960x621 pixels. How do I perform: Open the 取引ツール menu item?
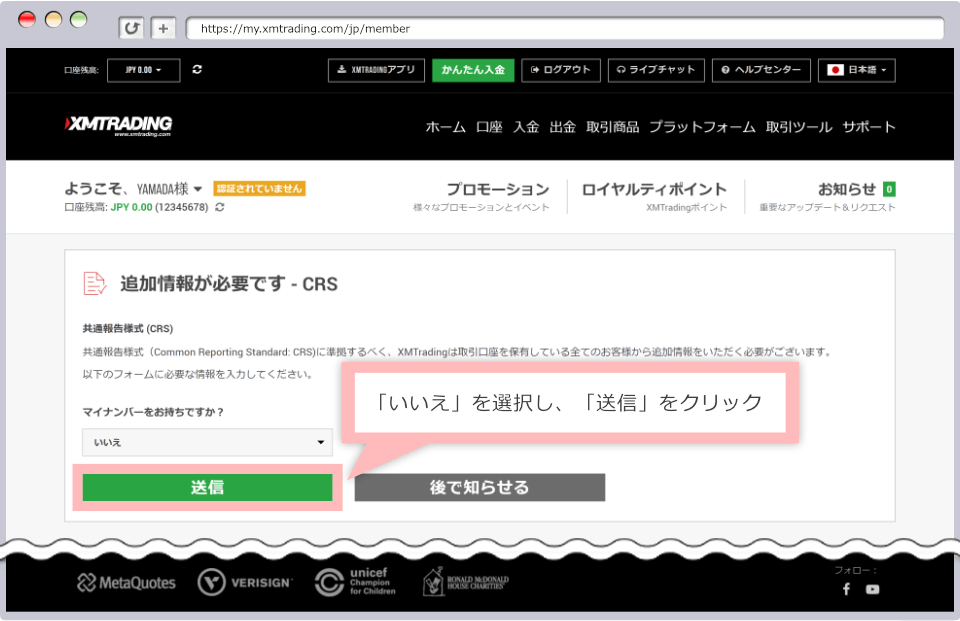[799, 127]
